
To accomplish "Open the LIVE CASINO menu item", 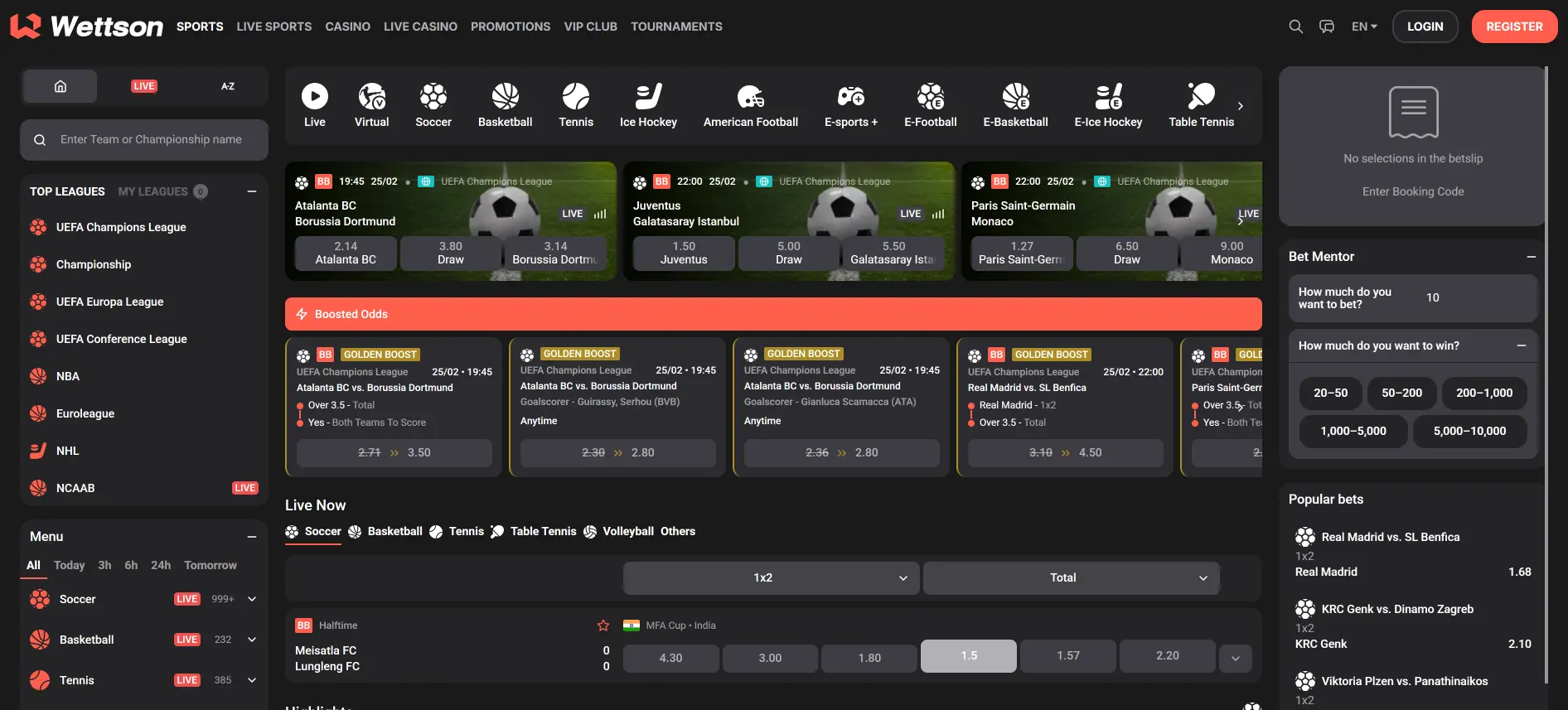I will [x=420, y=27].
